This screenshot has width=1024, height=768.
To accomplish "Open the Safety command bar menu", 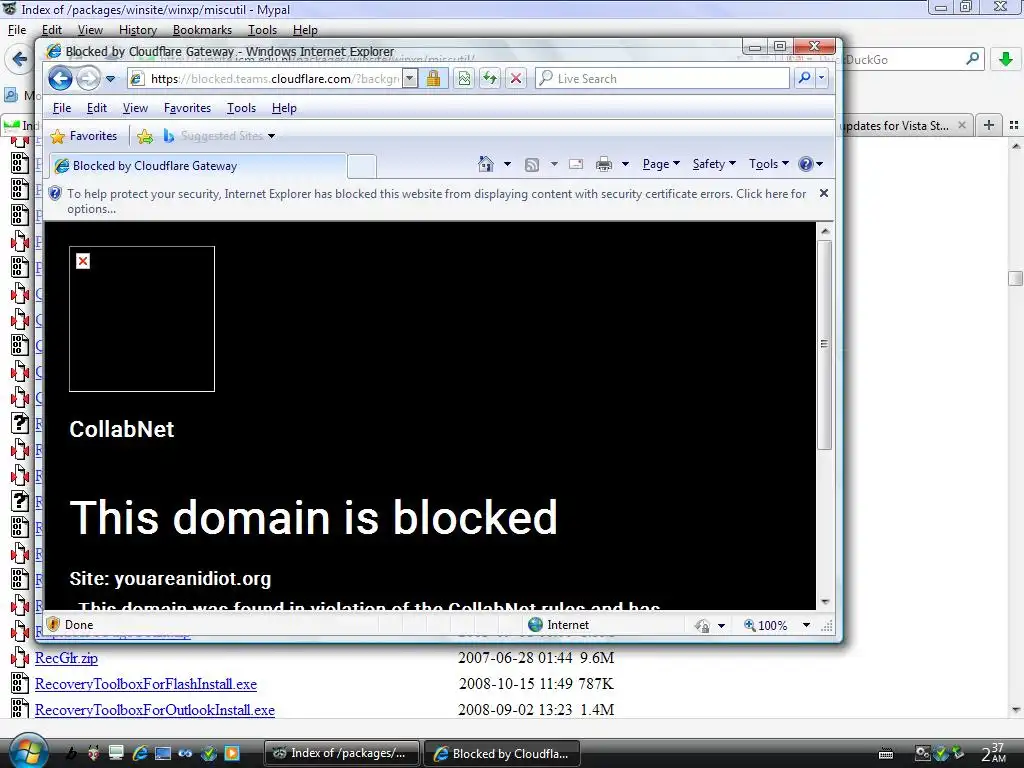I will pos(714,164).
